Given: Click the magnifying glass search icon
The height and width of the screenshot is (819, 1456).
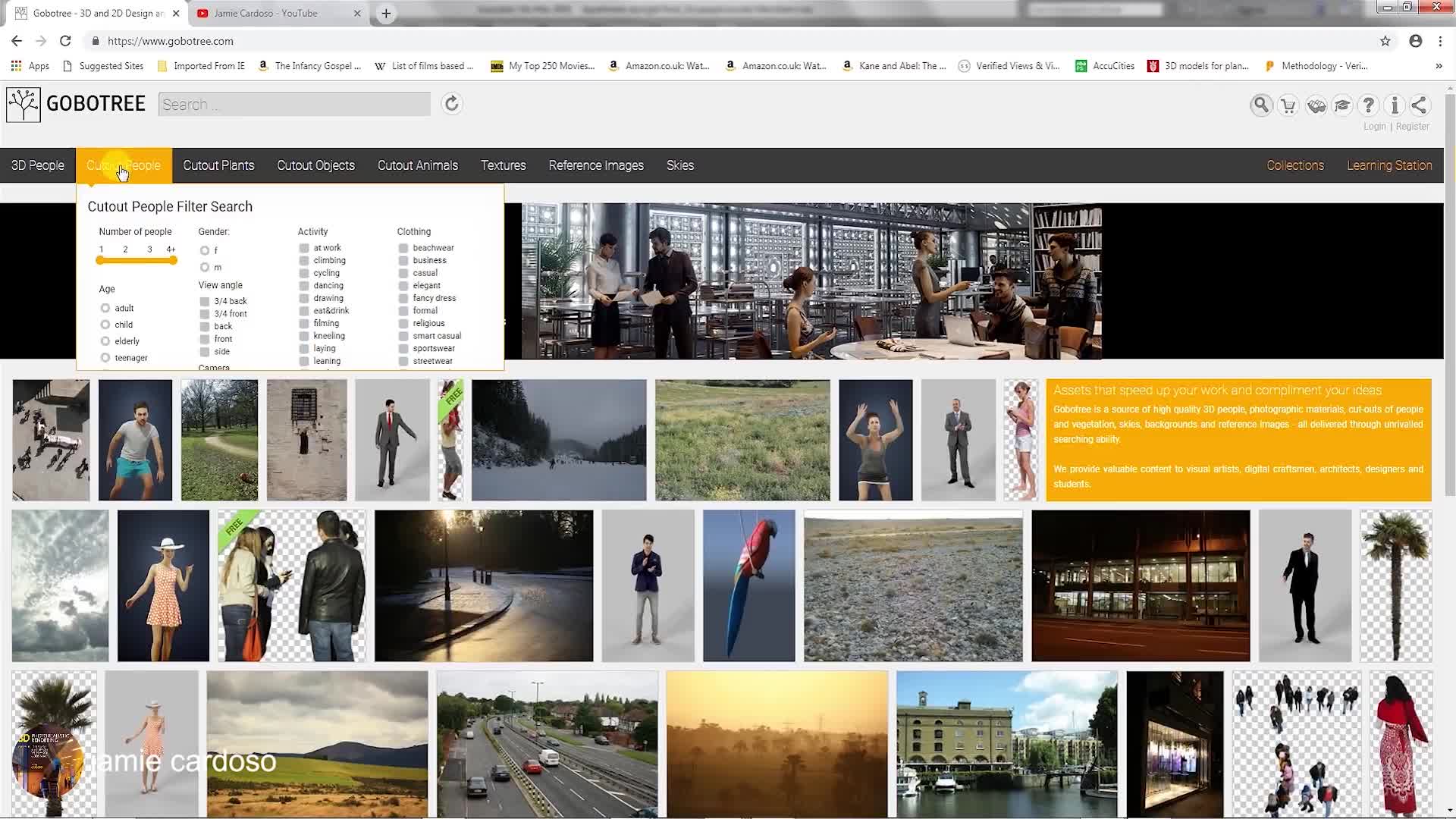Looking at the screenshot, I should (x=1260, y=105).
